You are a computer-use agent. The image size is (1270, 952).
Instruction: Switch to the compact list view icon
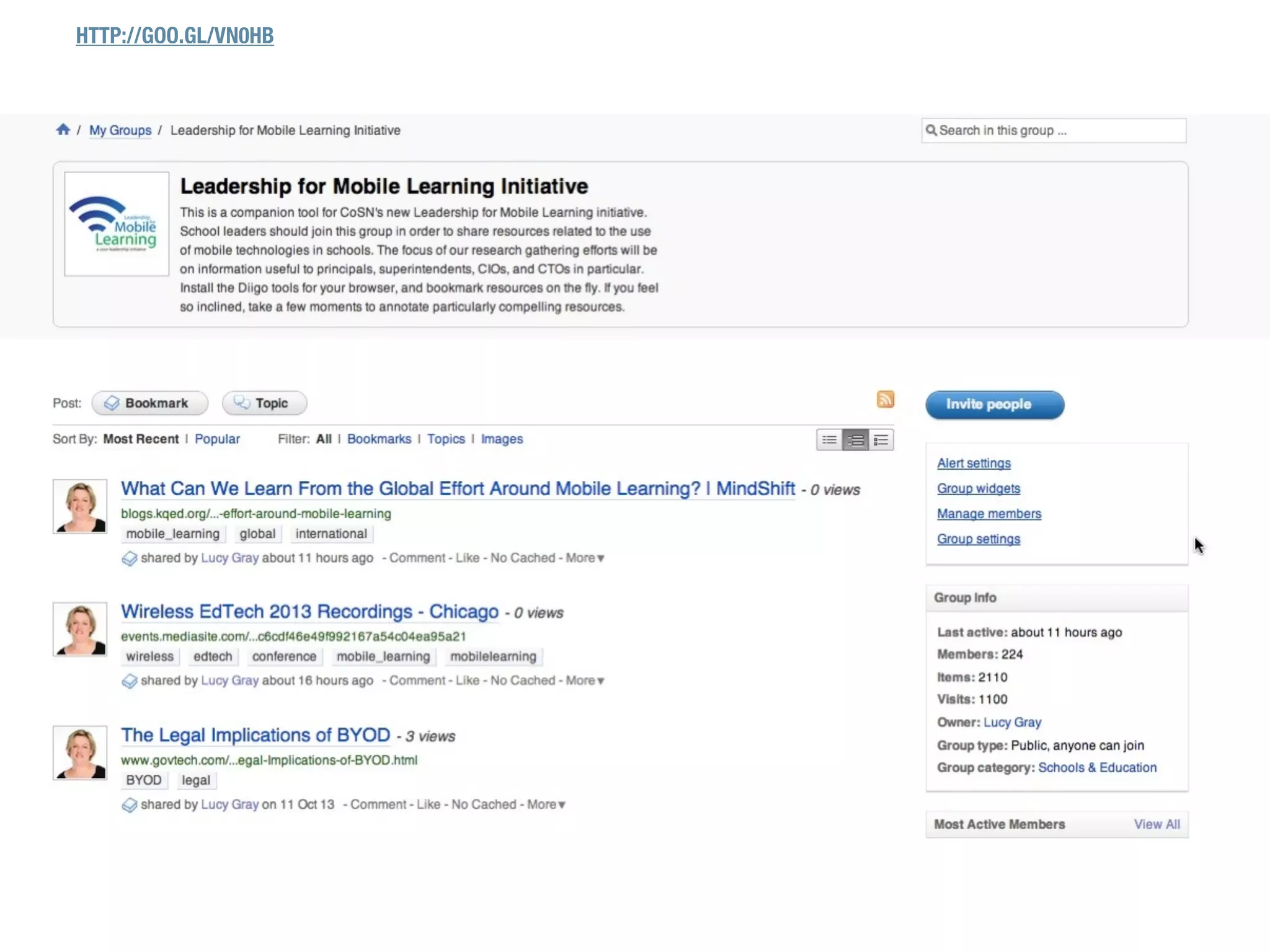(829, 440)
